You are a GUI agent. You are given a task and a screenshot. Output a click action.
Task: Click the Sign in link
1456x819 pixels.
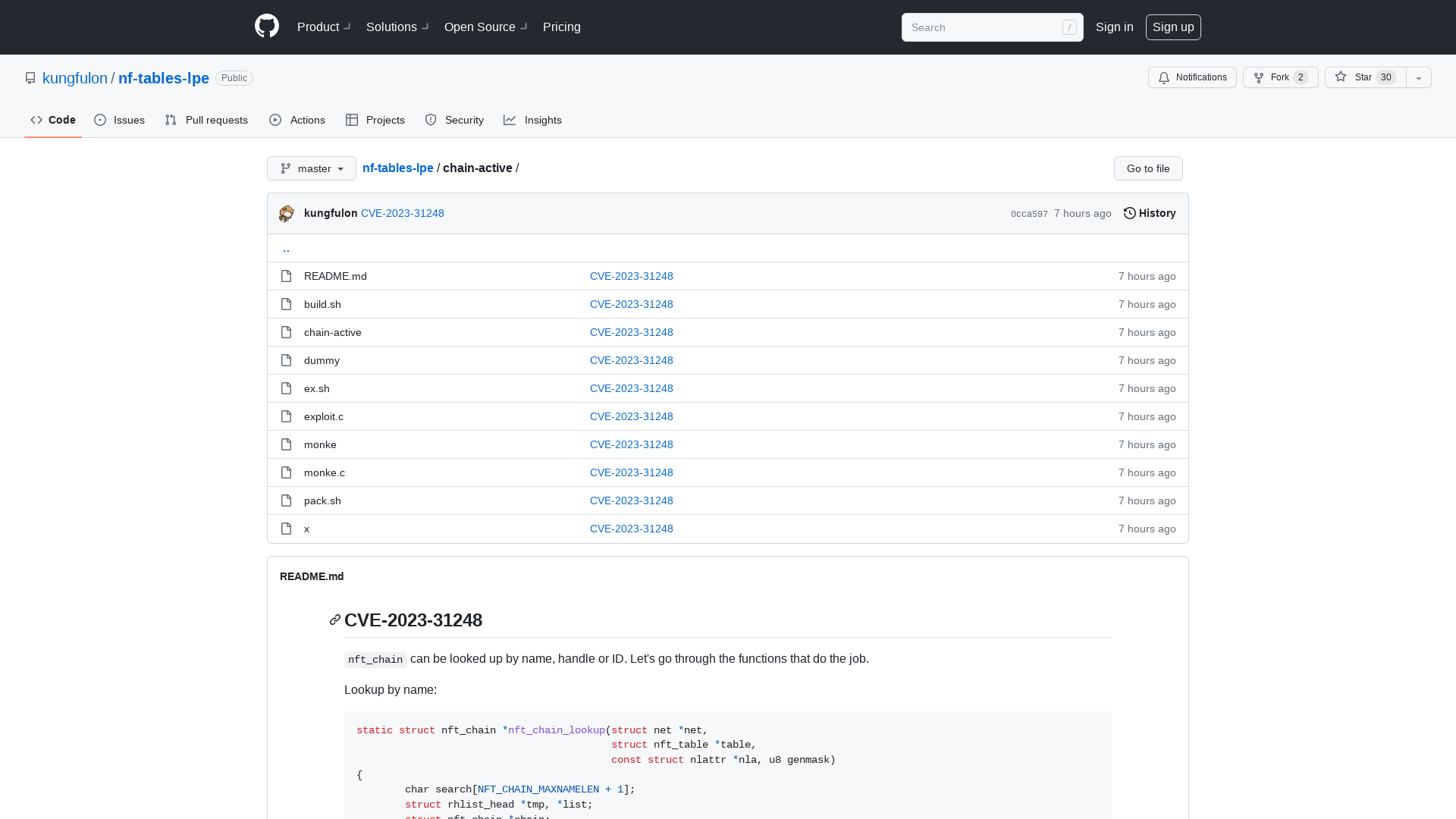click(1115, 27)
